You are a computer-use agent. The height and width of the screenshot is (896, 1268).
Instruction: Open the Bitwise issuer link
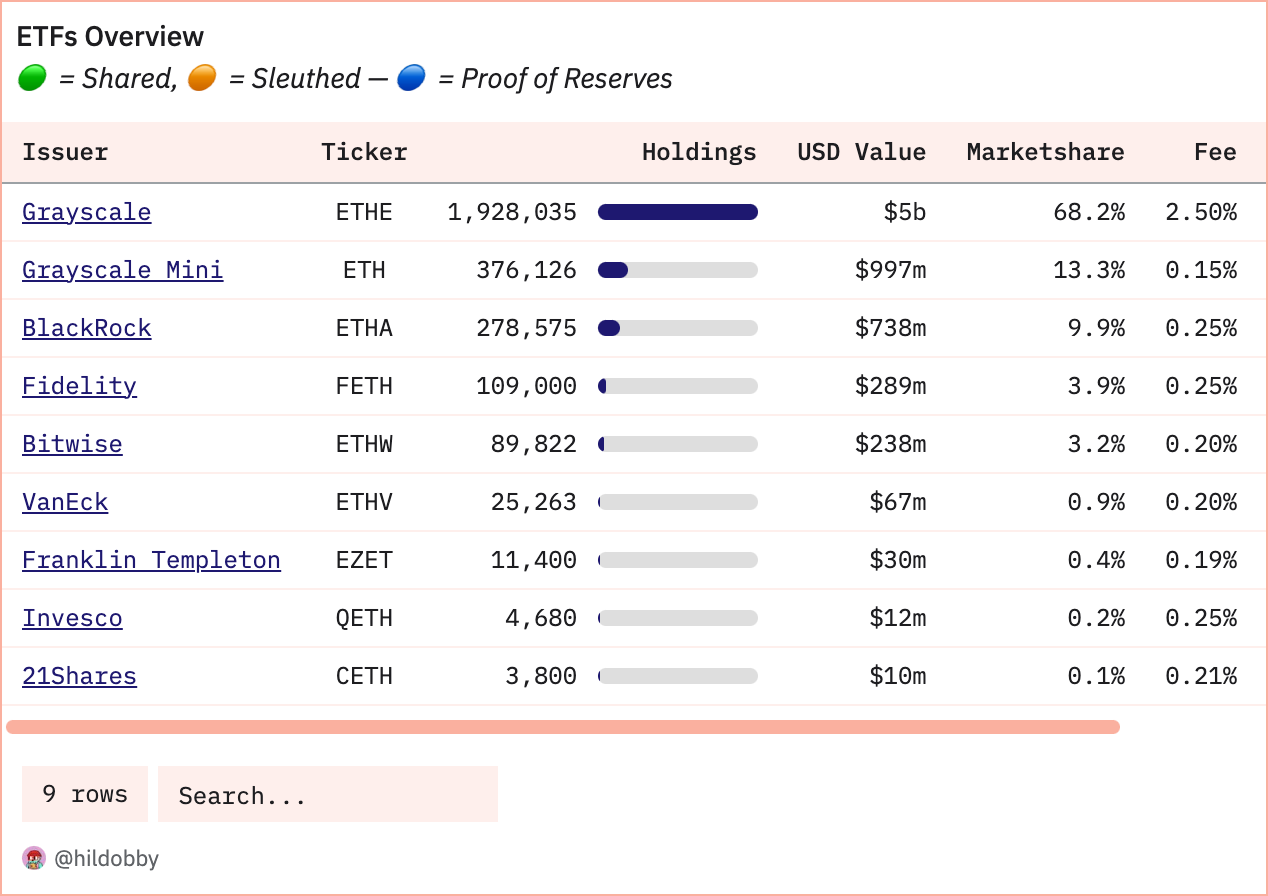coord(72,444)
